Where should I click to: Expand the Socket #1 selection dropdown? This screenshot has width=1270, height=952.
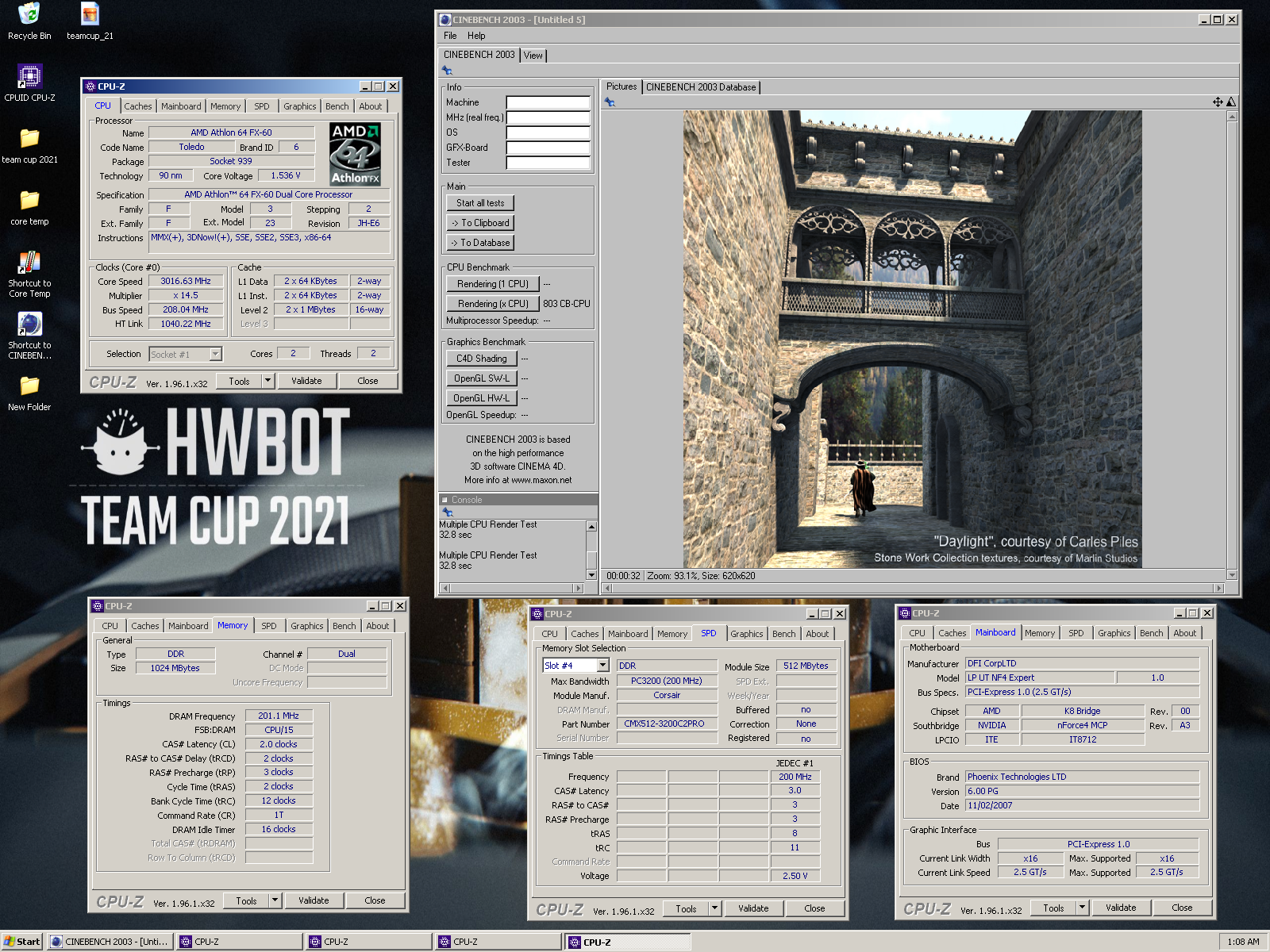(x=215, y=354)
